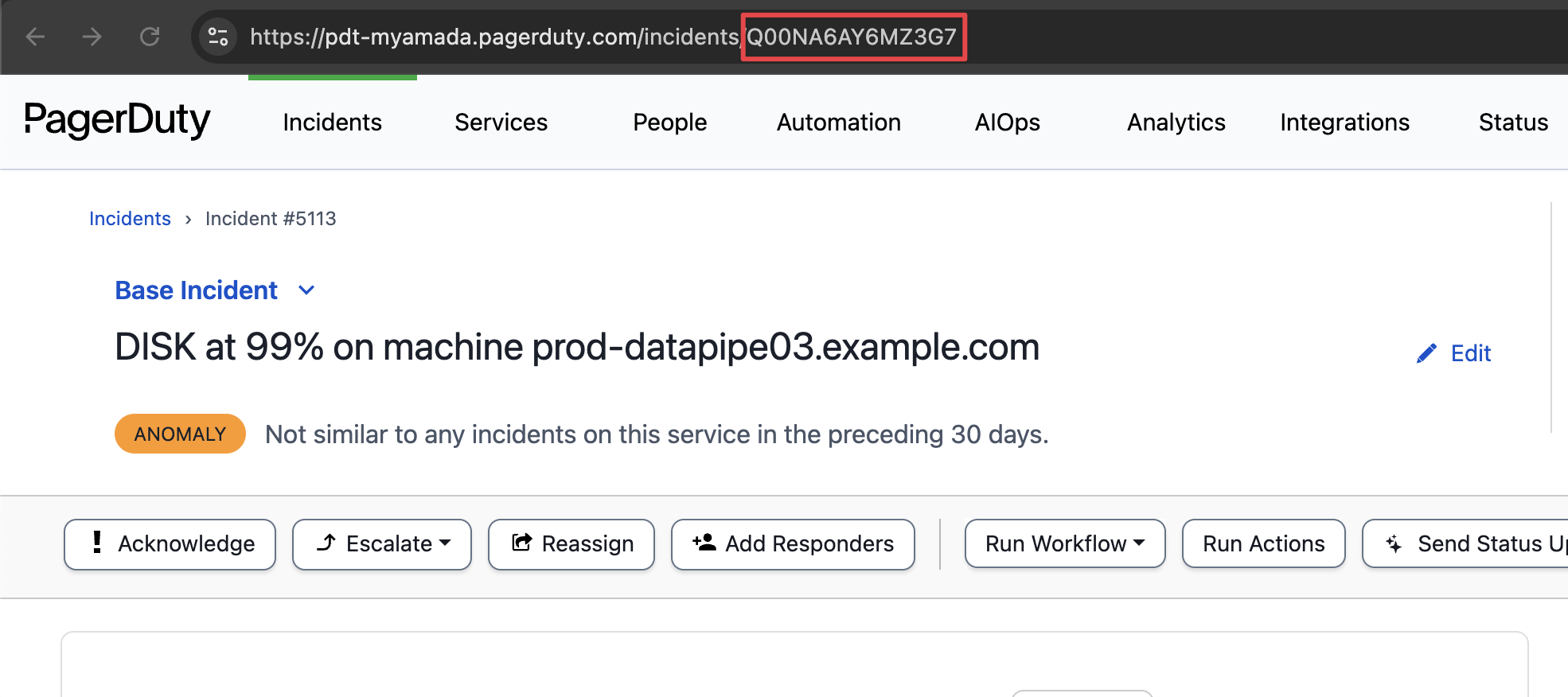Image resolution: width=1568 pixels, height=697 pixels.
Task: Reassign the incident
Action: coord(571,544)
